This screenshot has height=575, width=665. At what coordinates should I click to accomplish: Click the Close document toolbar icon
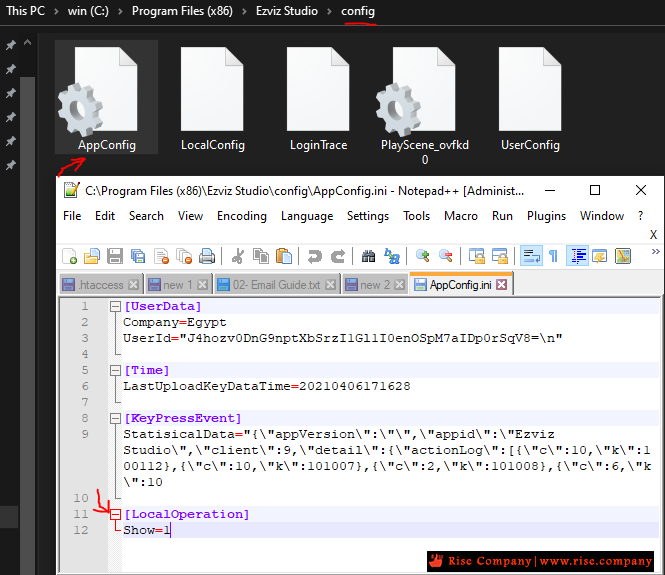pos(162,256)
